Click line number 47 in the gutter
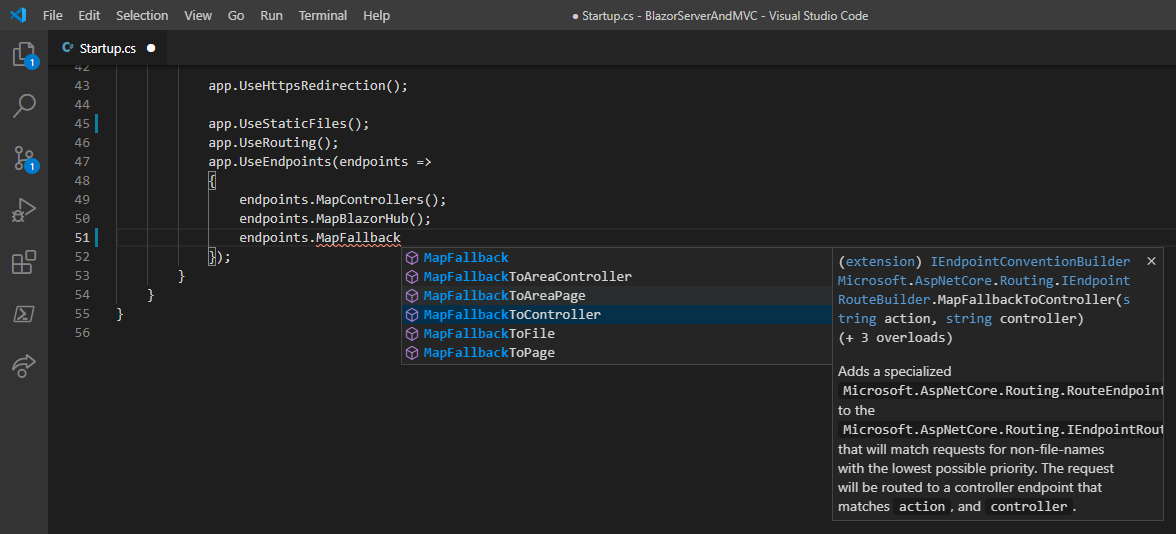Image resolution: width=1176 pixels, height=534 pixels. click(x=82, y=161)
